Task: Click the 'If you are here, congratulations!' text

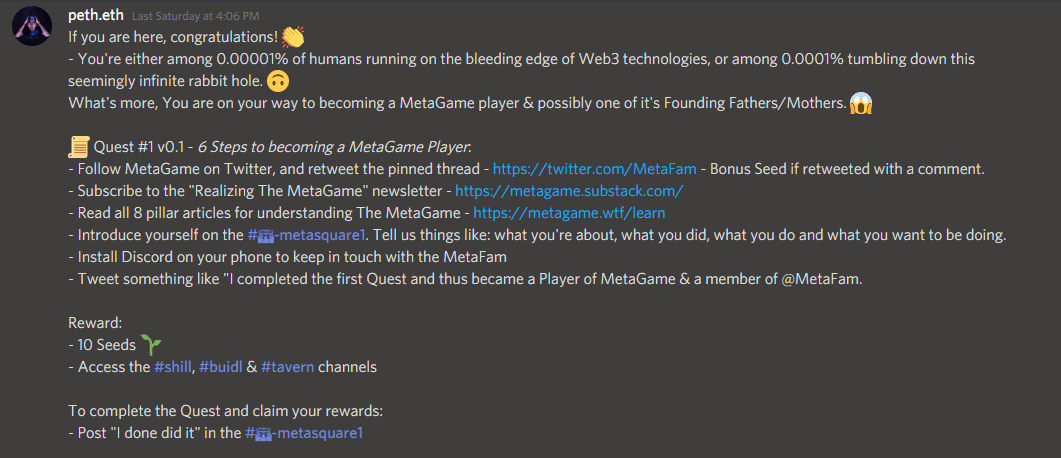Action: 172,38
